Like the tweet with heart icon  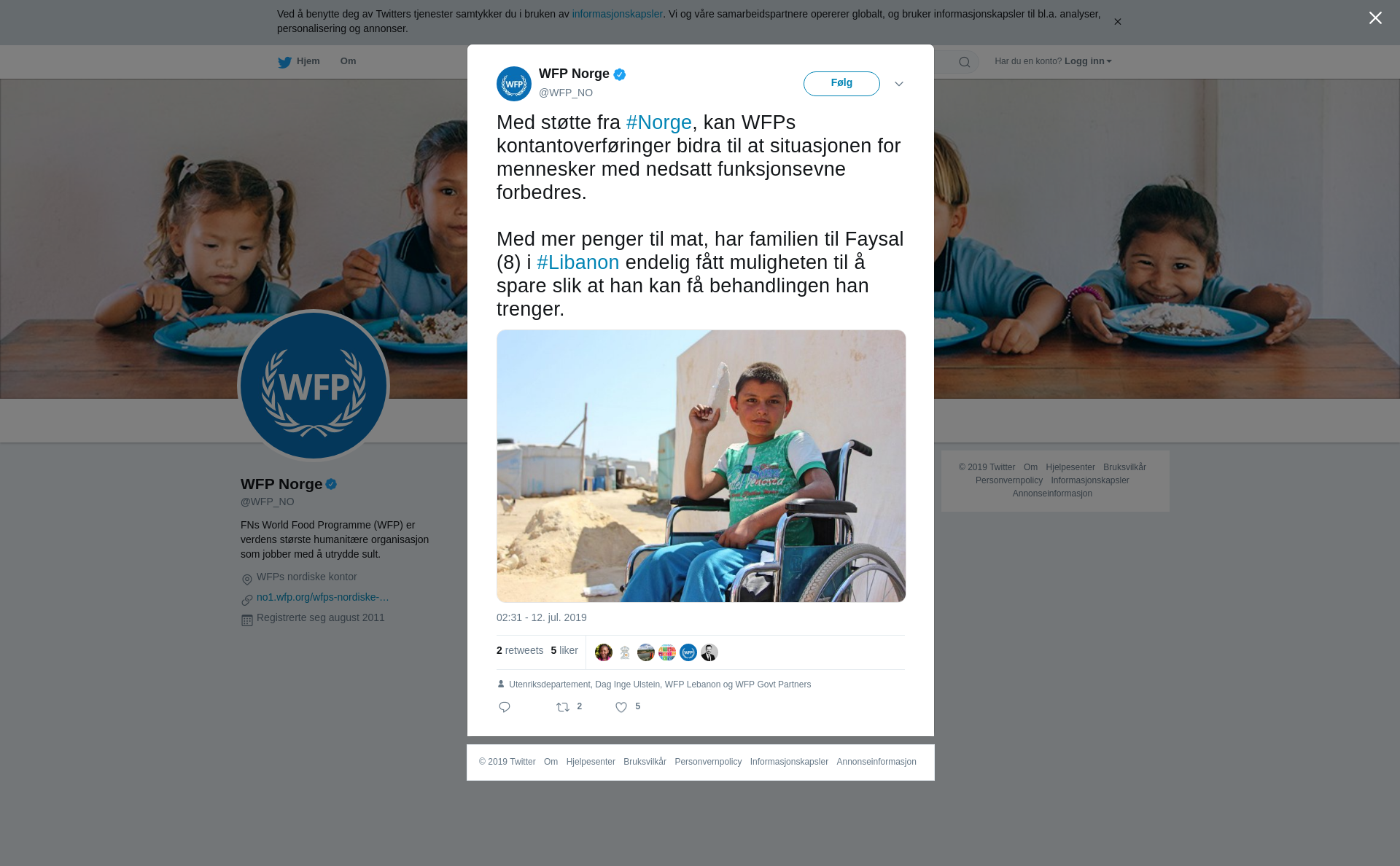click(x=621, y=707)
